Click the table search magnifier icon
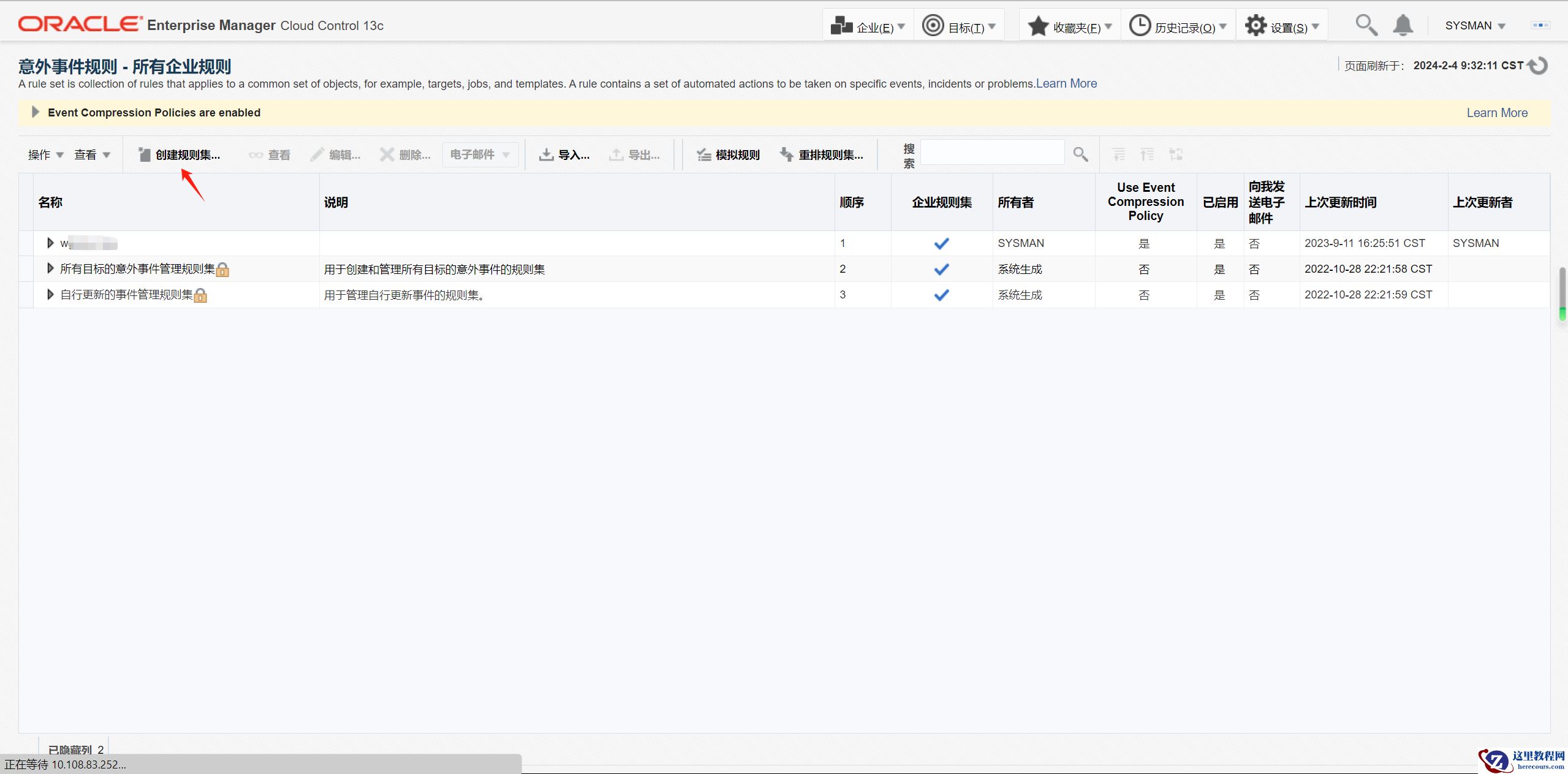This screenshot has width=1568, height=774. point(1080,154)
